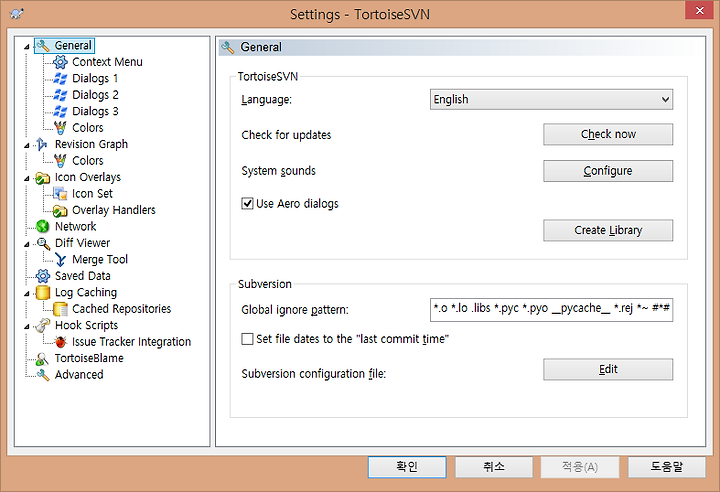Viewport: 720px width, 492px height.
Task: Click the 취소 (Cancel) button
Action: (494, 467)
